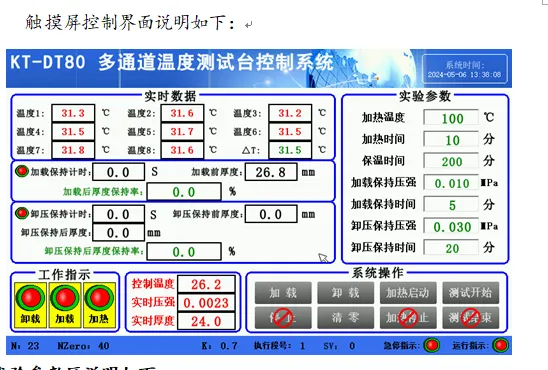
Task: Click the 工作指示 panel heading
Action: pyautogui.click(x=64, y=274)
